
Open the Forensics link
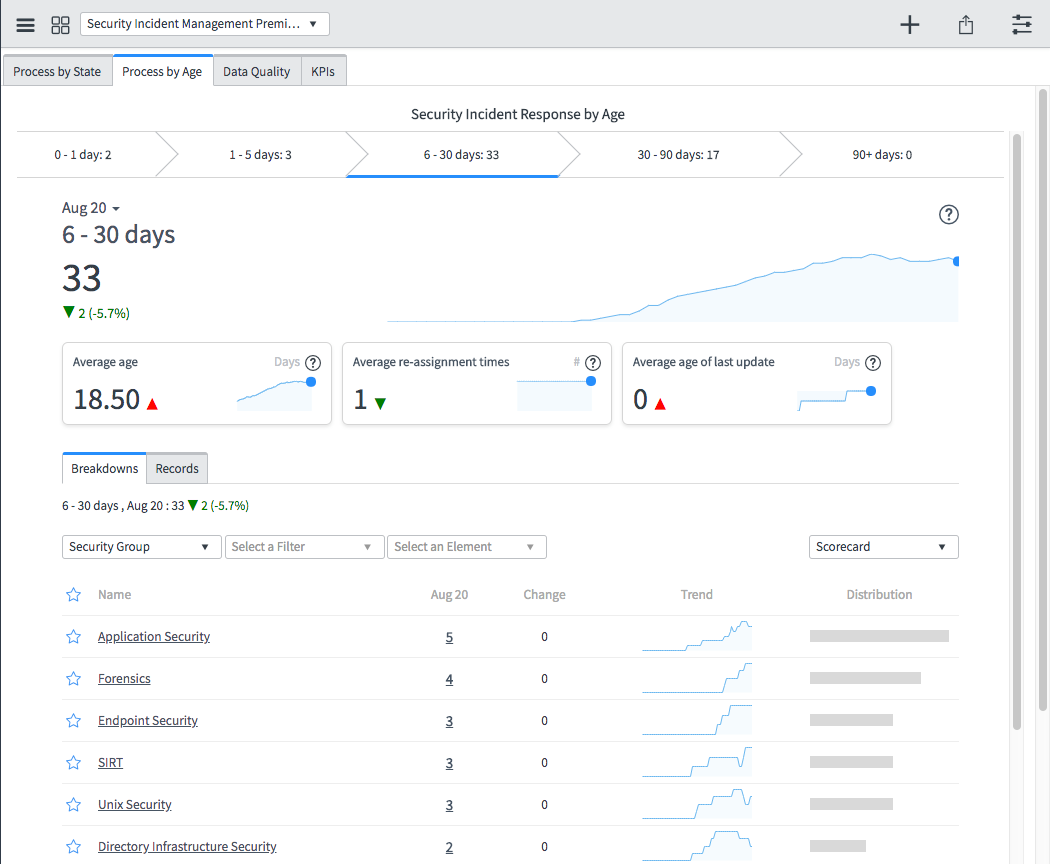pyautogui.click(x=124, y=678)
